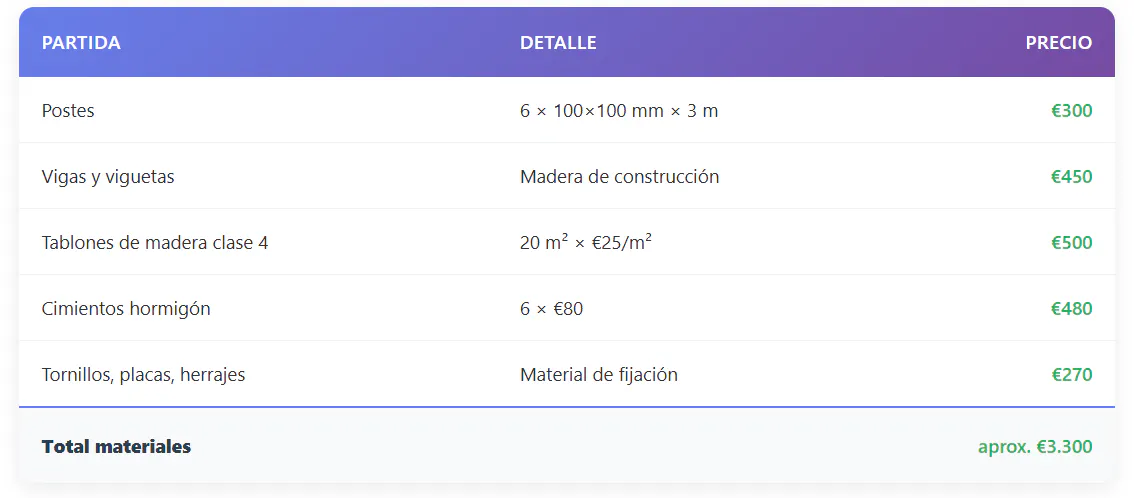
Task: Click the 20 m² × €25/m² detail
Action: (585, 243)
